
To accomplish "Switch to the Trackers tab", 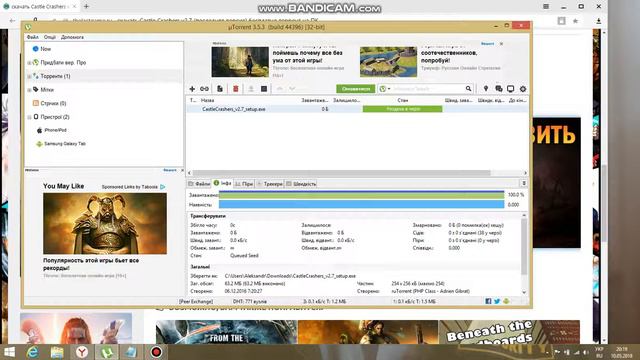I will pos(270,184).
